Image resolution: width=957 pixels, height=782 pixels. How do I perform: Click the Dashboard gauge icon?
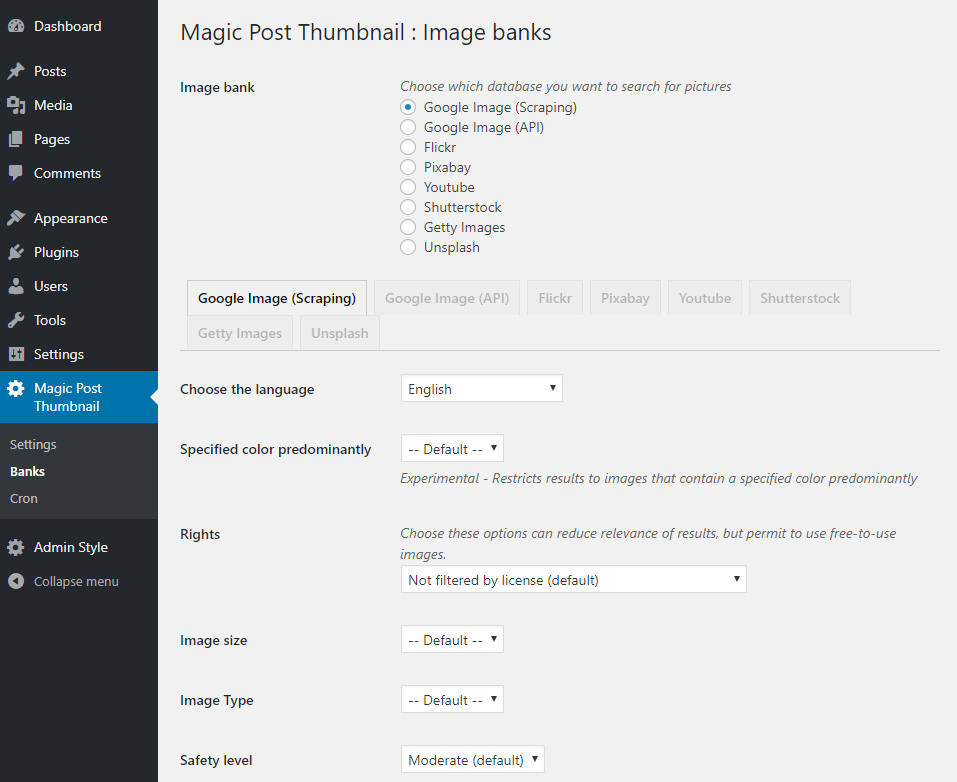(x=16, y=26)
